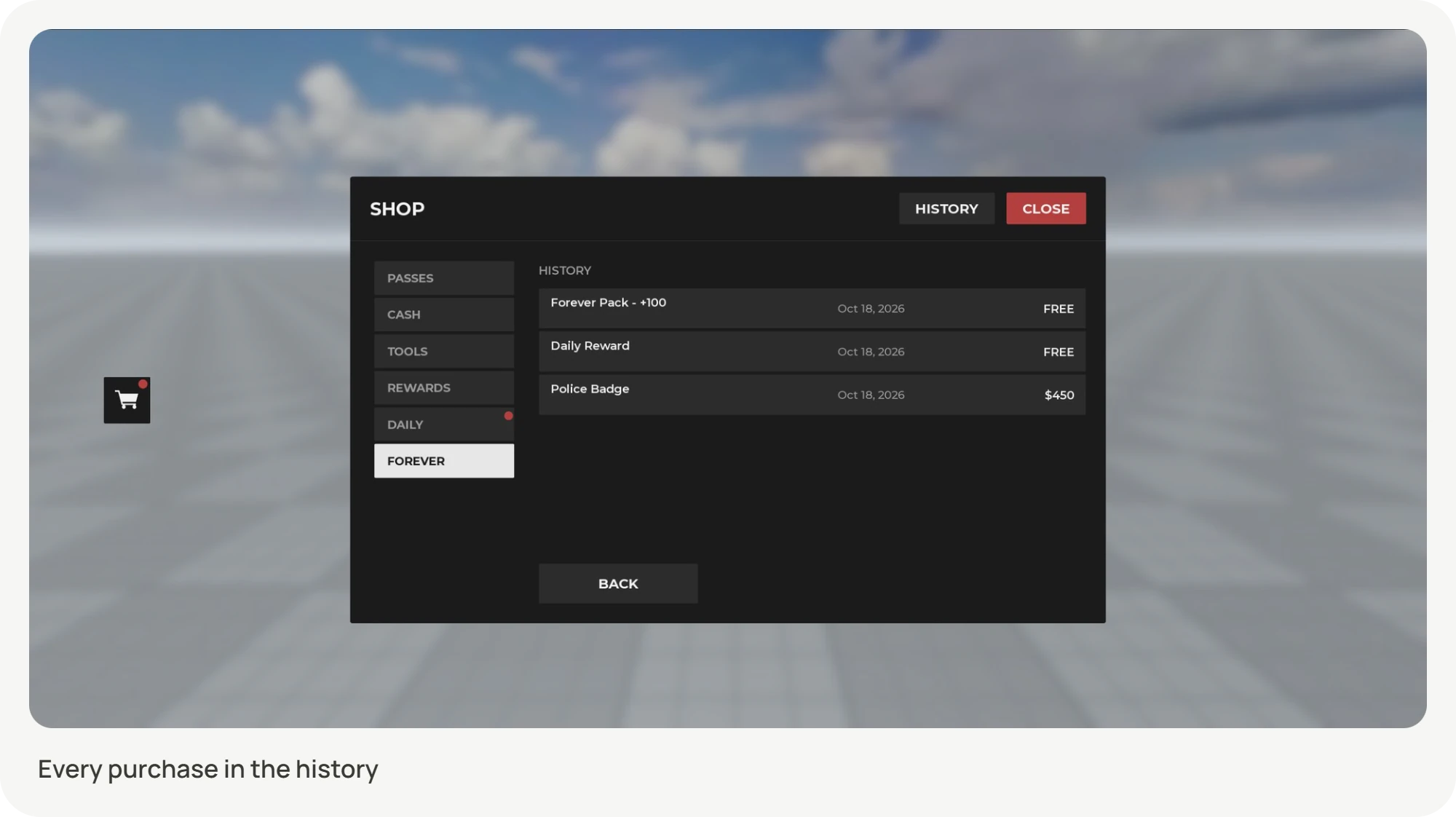Viewport: 1456px width, 817px height.
Task: Select the FOREVER category tab
Action: [x=444, y=461]
